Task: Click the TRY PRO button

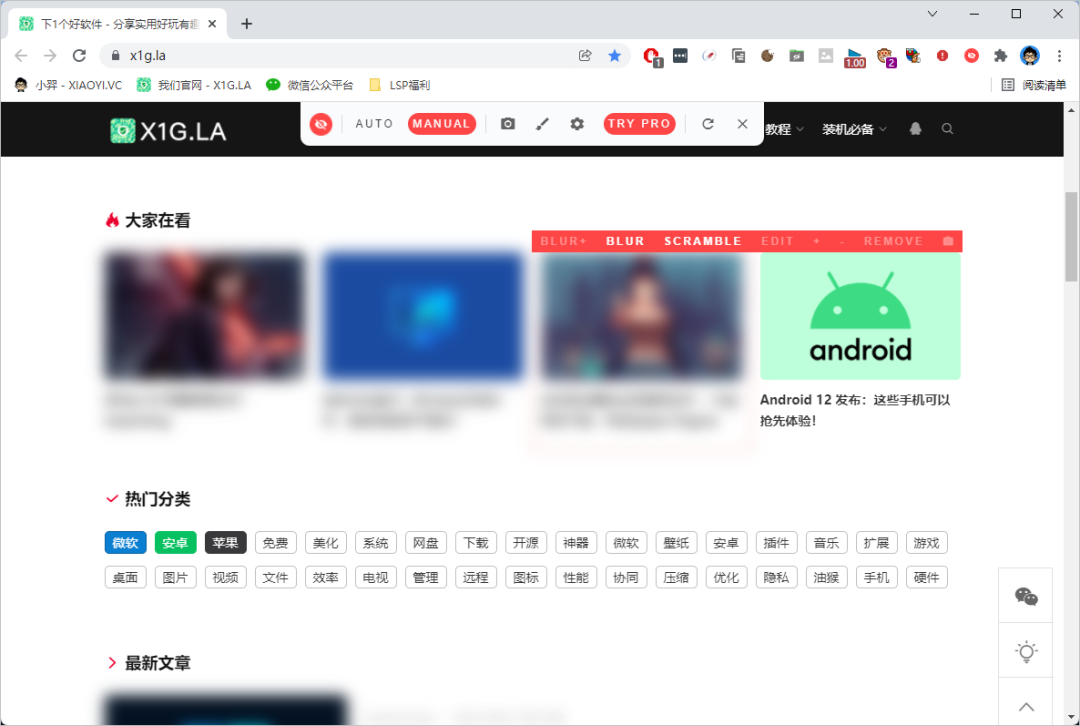Action: 639,124
